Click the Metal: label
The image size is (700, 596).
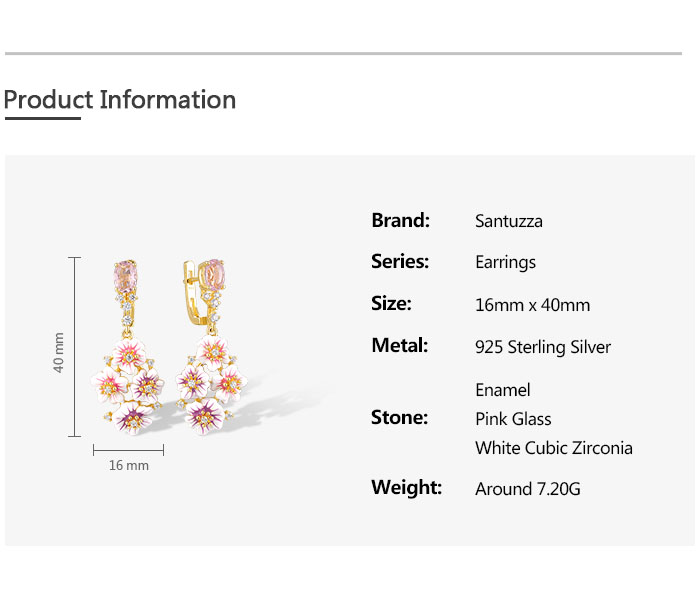pyautogui.click(x=400, y=346)
